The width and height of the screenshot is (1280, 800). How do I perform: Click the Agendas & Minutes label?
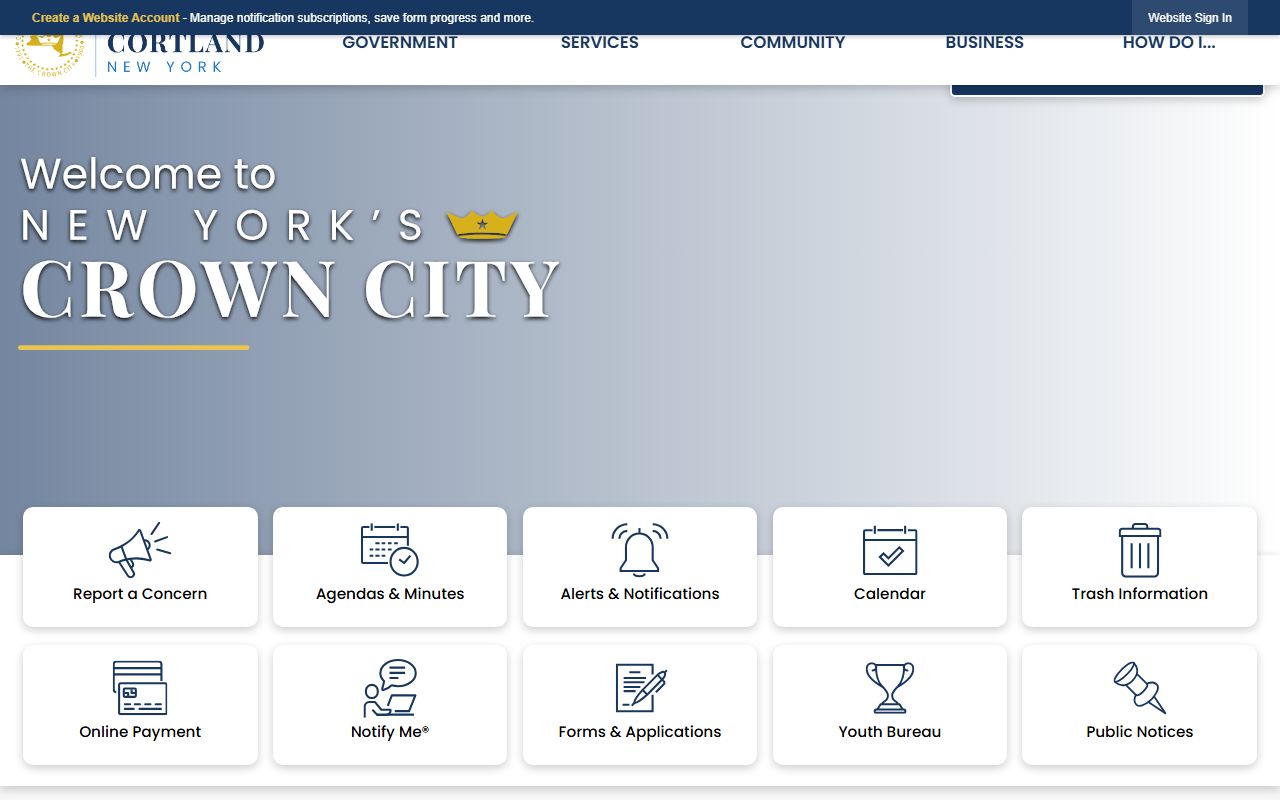tap(390, 594)
